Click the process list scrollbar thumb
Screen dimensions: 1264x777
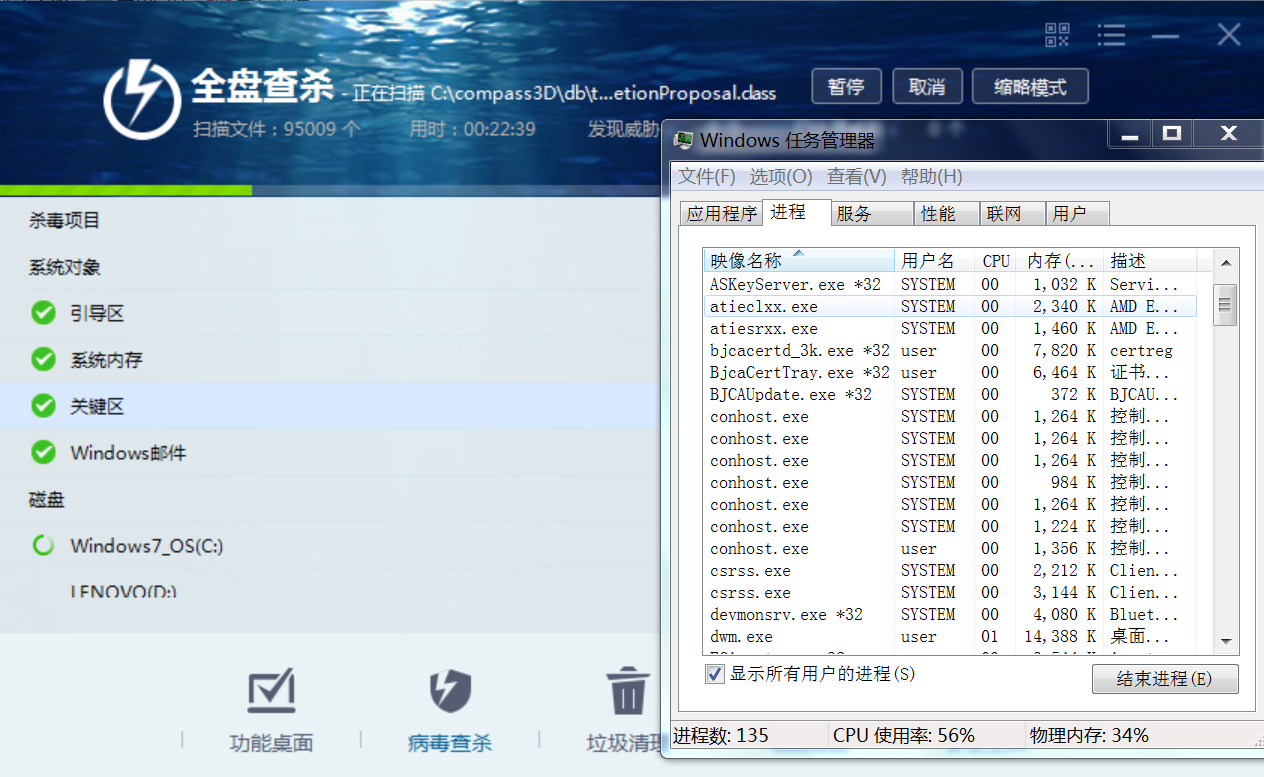tap(1225, 304)
